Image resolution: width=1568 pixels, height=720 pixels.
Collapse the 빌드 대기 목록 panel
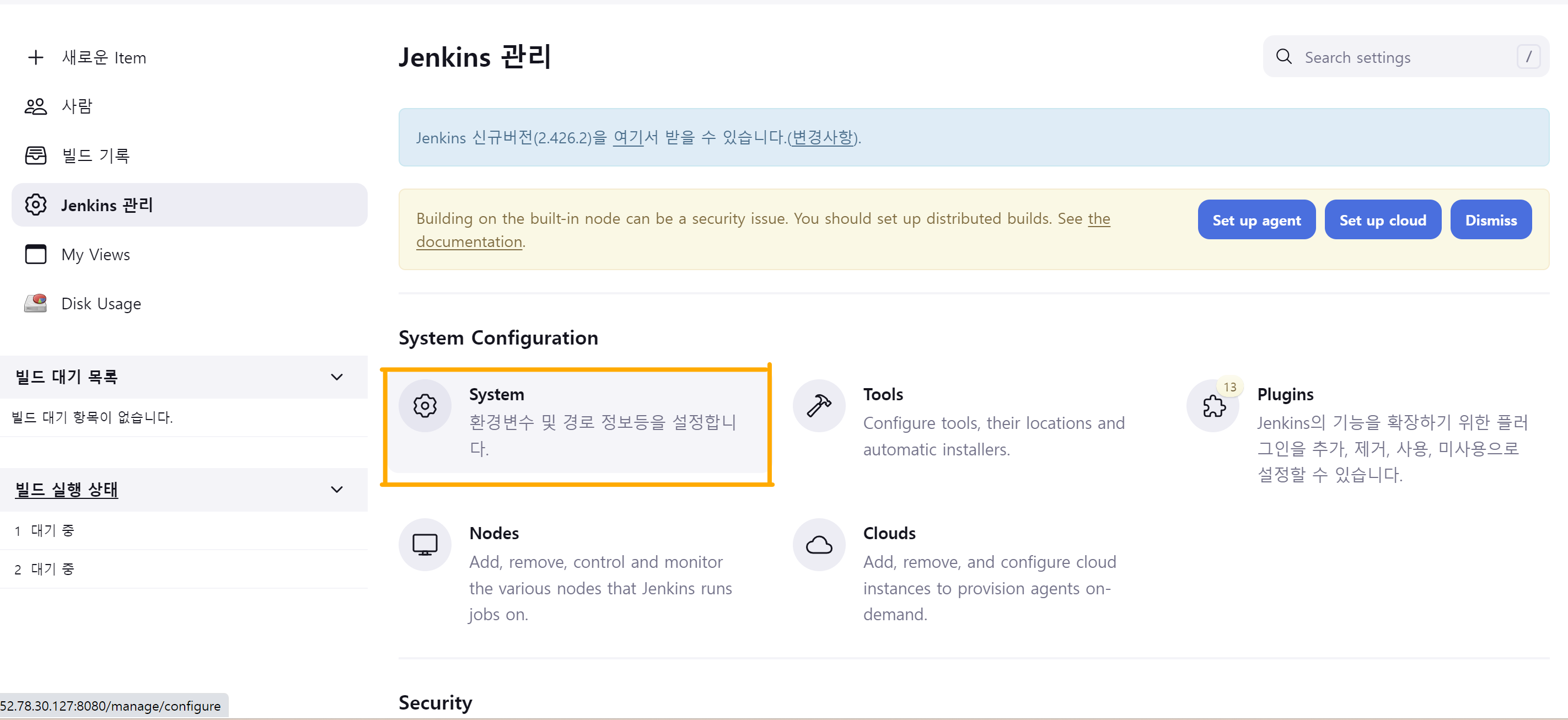336,377
